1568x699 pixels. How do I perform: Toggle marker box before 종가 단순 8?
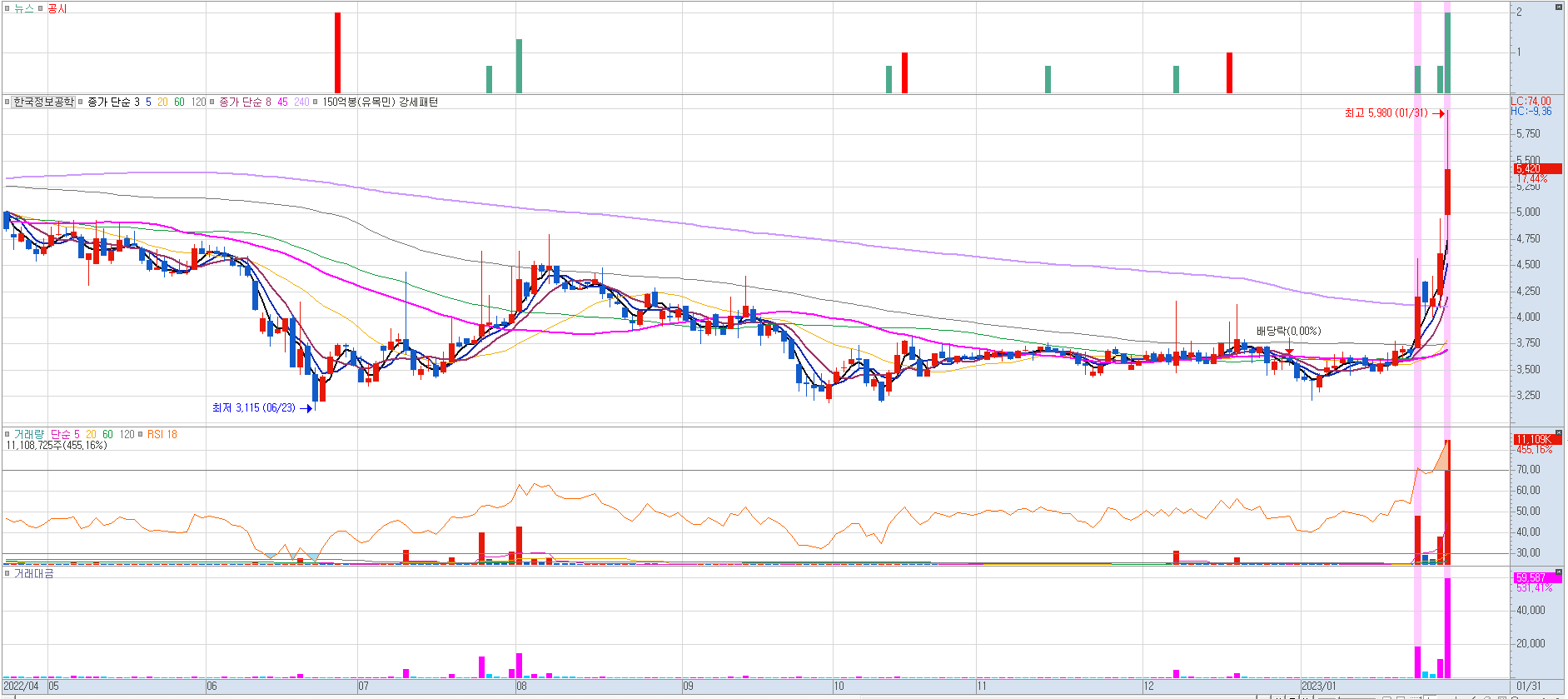[x=212, y=102]
